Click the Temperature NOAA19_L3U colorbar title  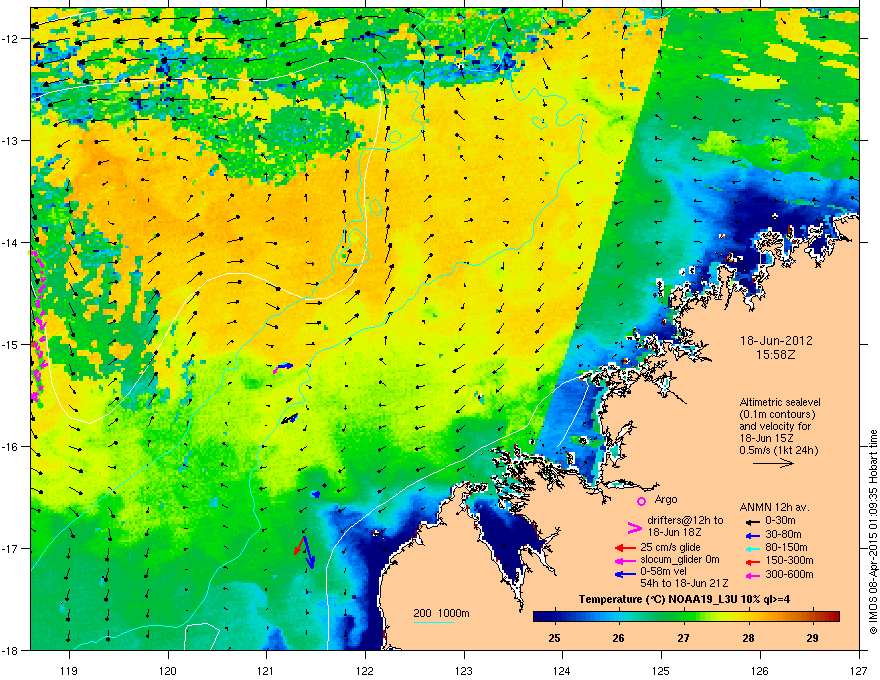pyautogui.click(x=685, y=599)
